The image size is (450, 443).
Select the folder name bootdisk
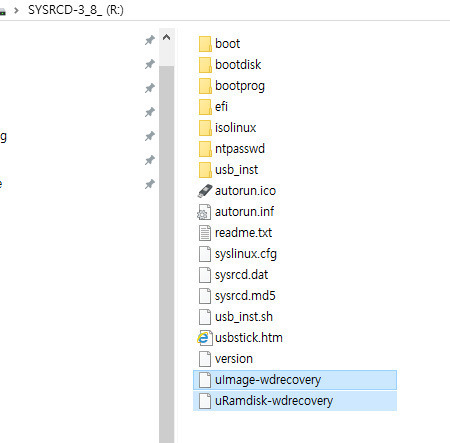(238, 65)
